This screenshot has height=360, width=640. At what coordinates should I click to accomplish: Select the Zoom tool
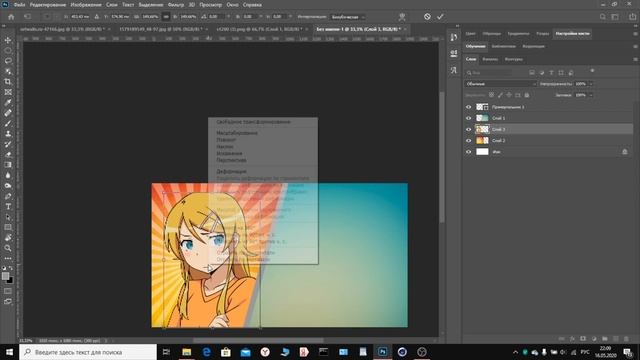pos(8,248)
